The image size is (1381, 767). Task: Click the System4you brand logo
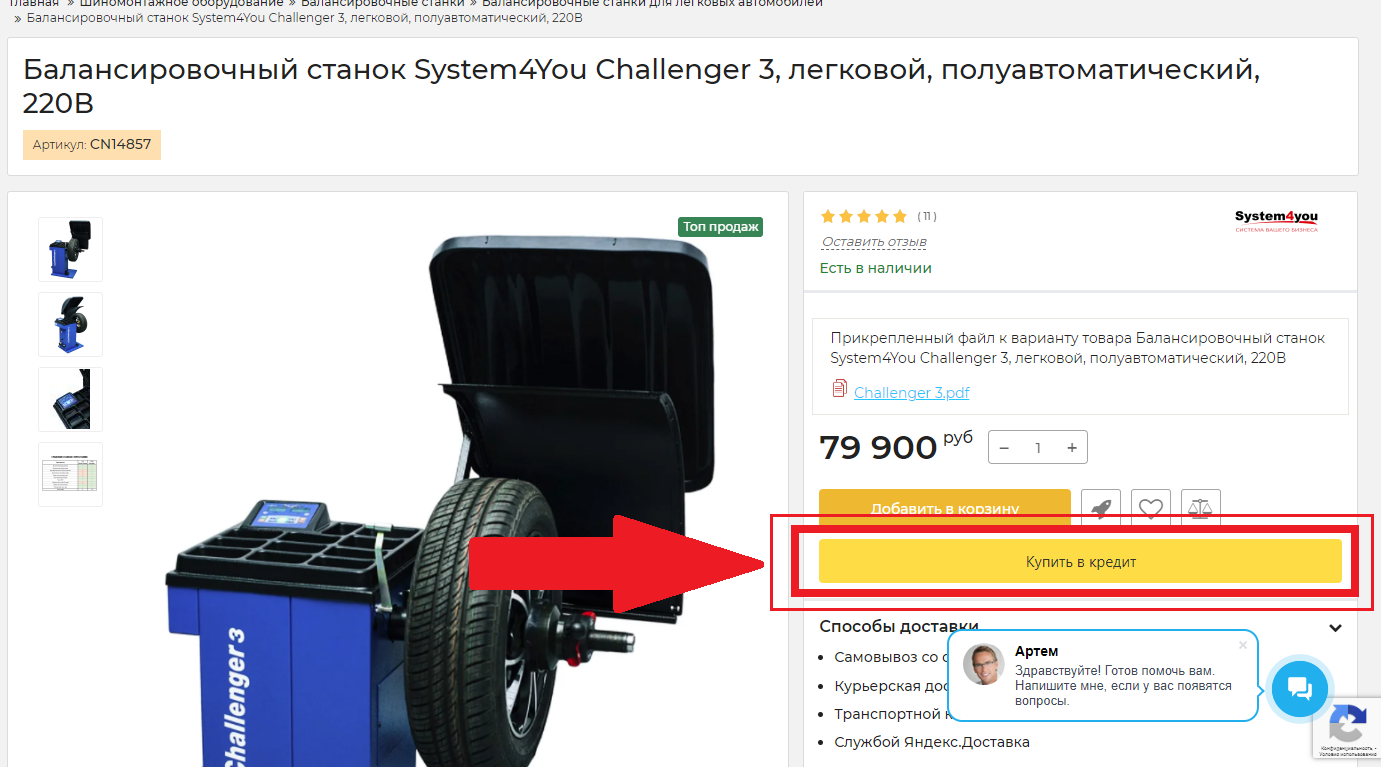click(x=1276, y=221)
